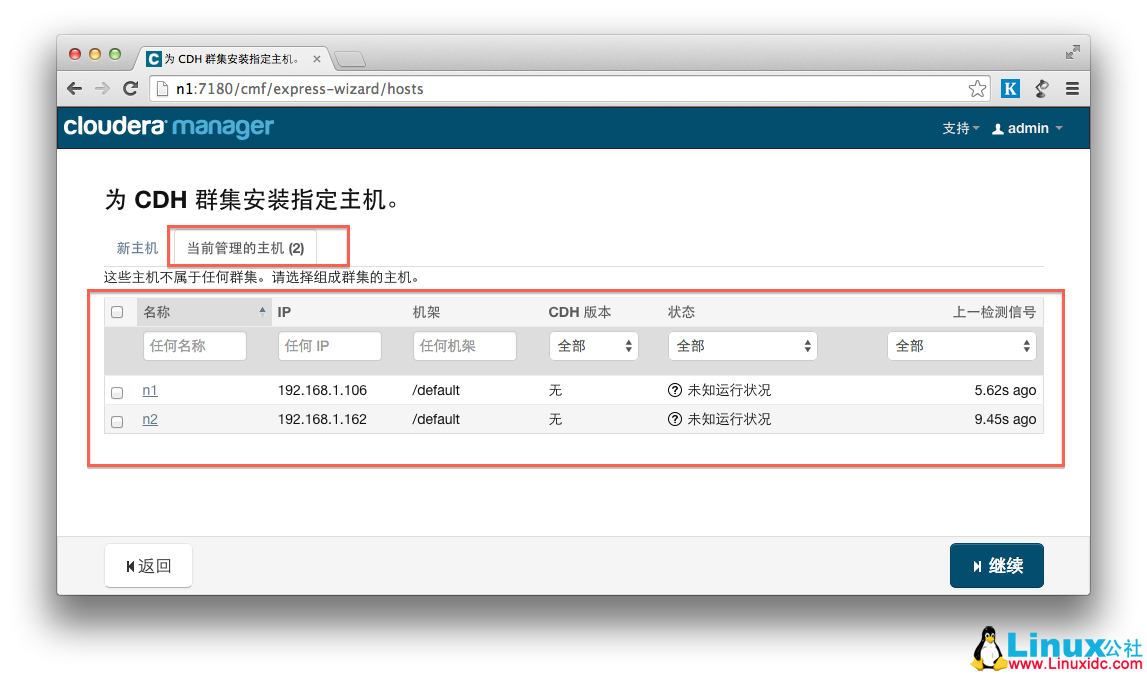Click the question-mark status icon beside host n1
Viewport: 1147px width, 674px height.
tap(676, 391)
